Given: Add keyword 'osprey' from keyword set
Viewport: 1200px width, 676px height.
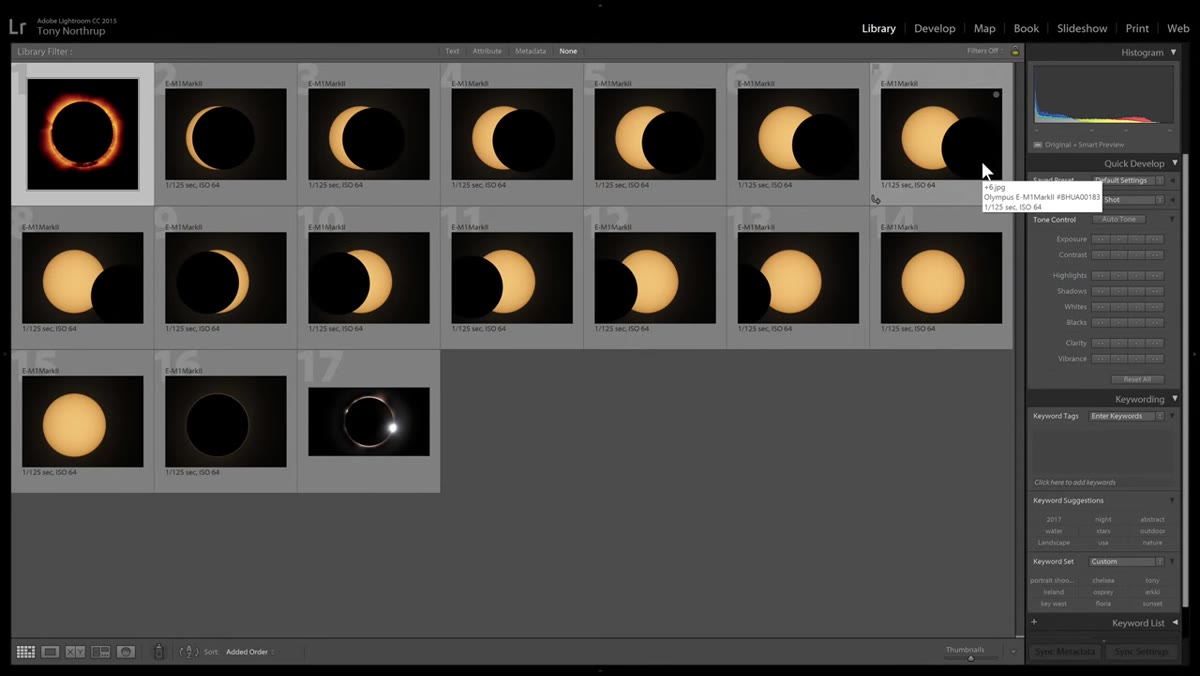Looking at the screenshot, I should pos(1103,592).
